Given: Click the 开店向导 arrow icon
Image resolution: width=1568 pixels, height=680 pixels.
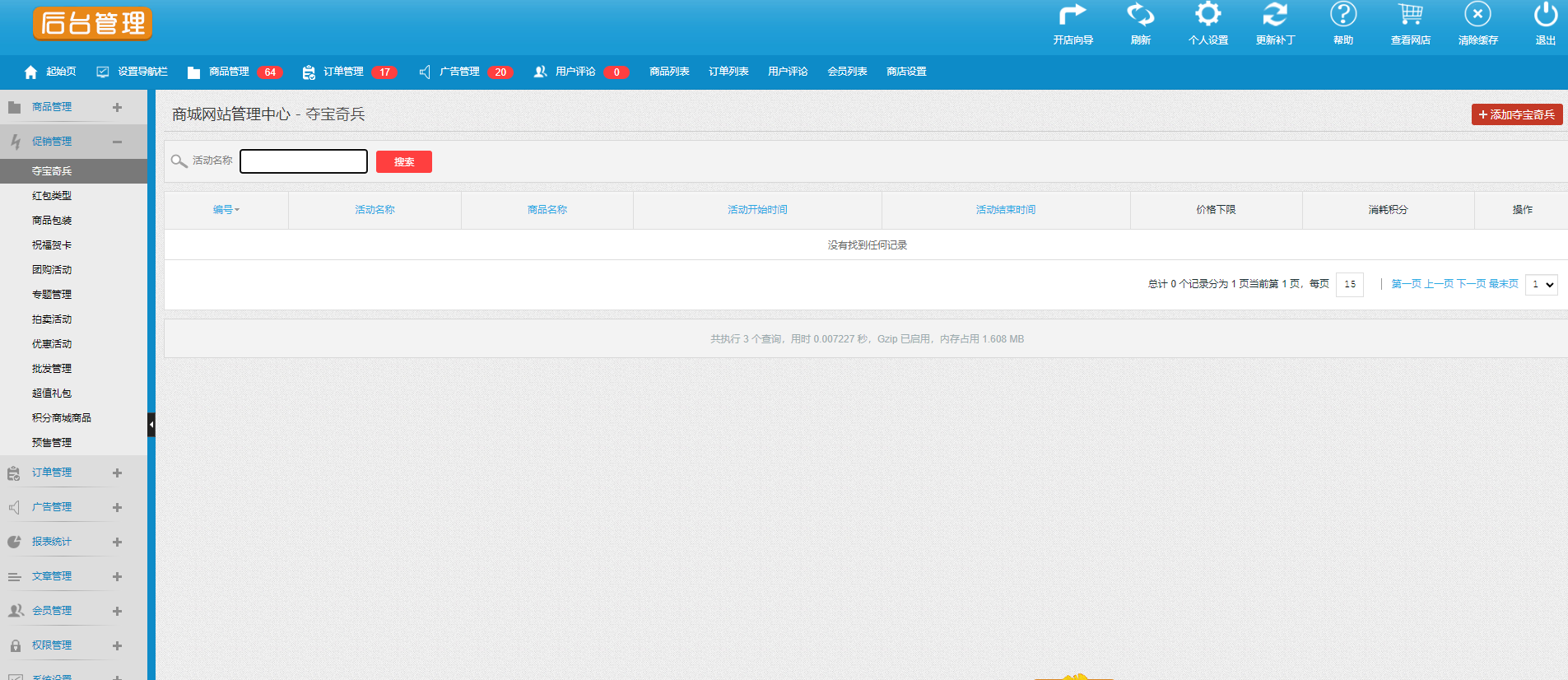Looking at the screenshot, I should 1072,15.
